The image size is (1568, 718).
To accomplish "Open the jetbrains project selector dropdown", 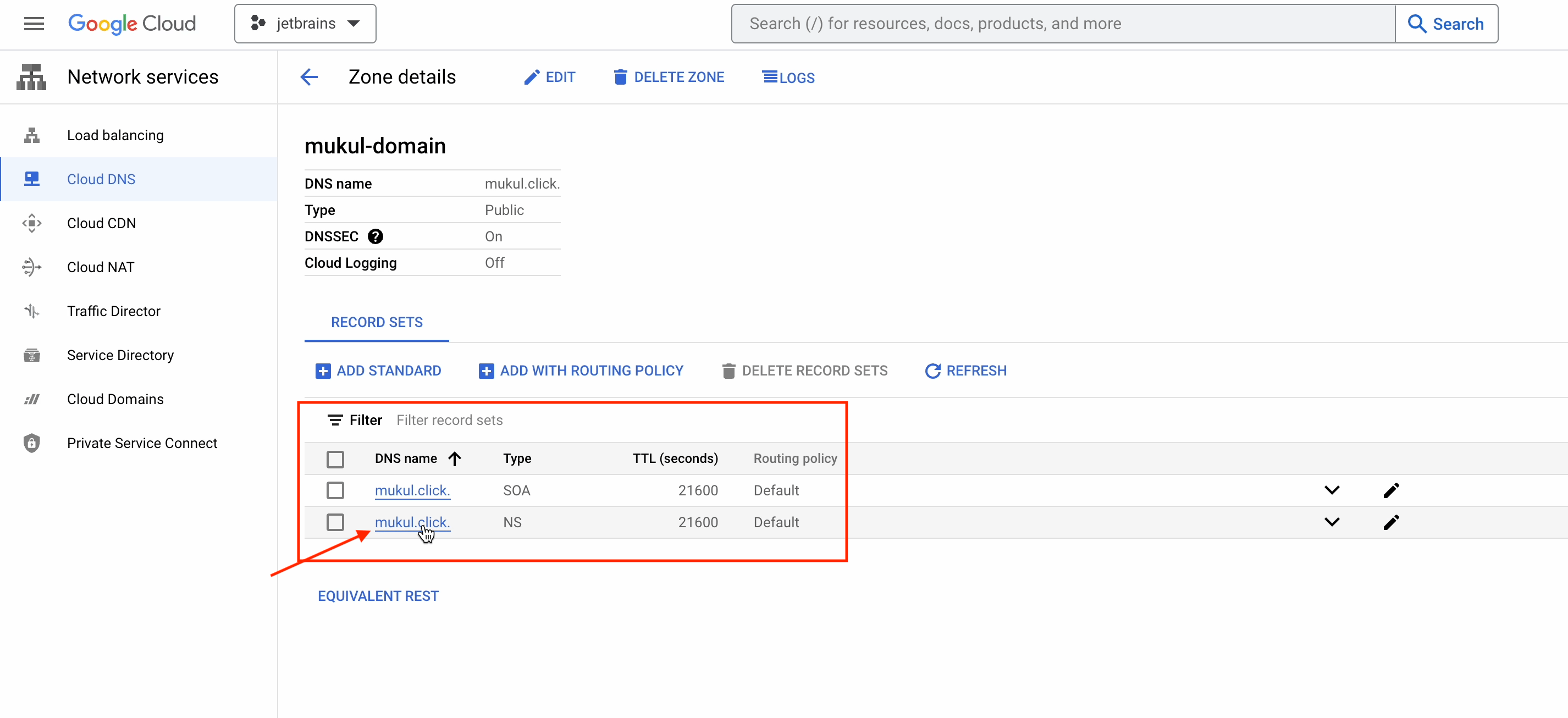I will click(x=305, y=24).
